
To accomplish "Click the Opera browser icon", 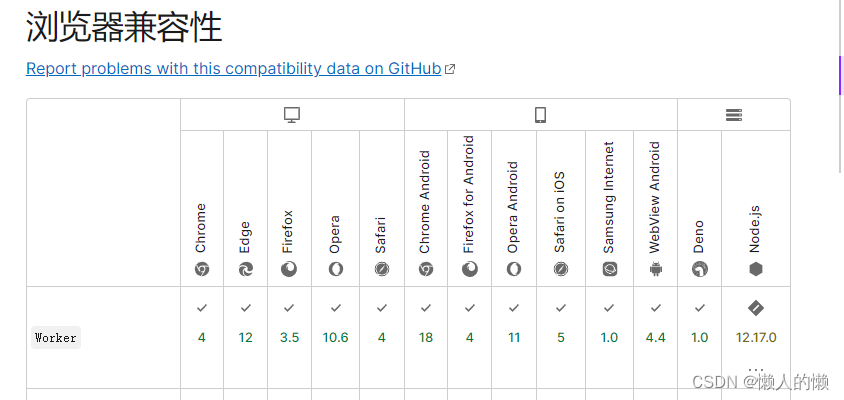I will 336,269.
